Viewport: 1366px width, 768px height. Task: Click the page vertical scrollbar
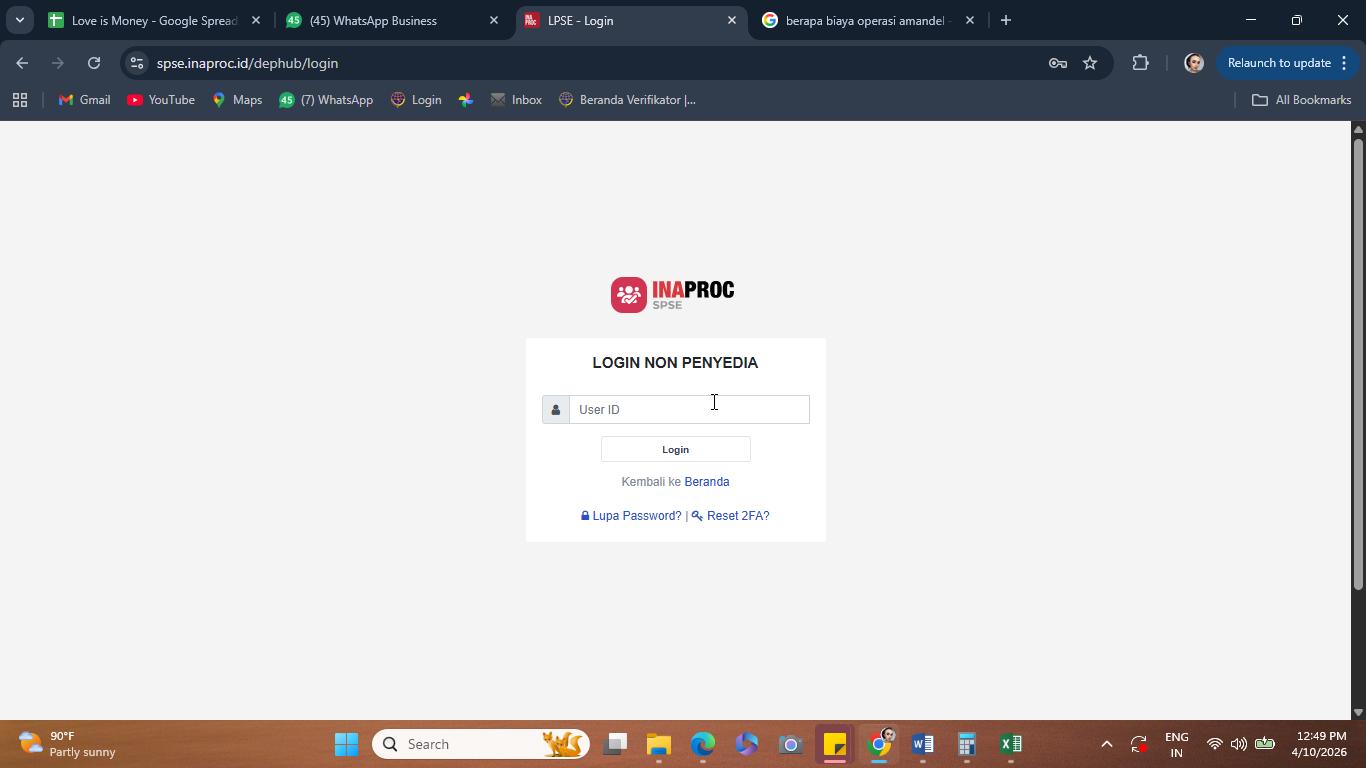pyautogui.click(x=1358, y=362)
